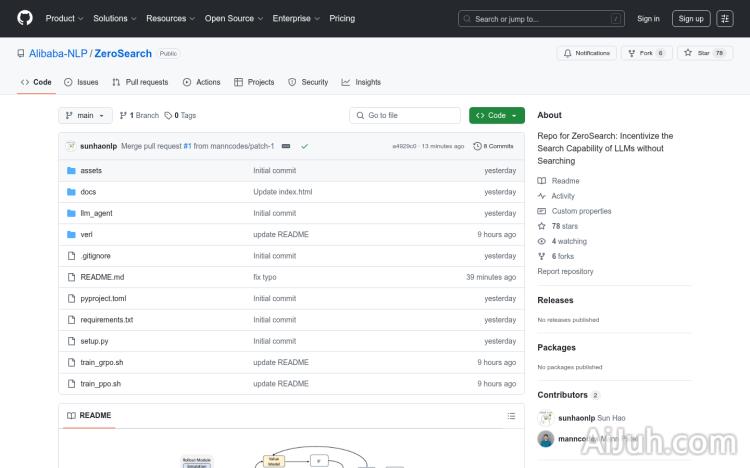
Task: Star the ZeroSearch repository
Action: pos(698,53)
